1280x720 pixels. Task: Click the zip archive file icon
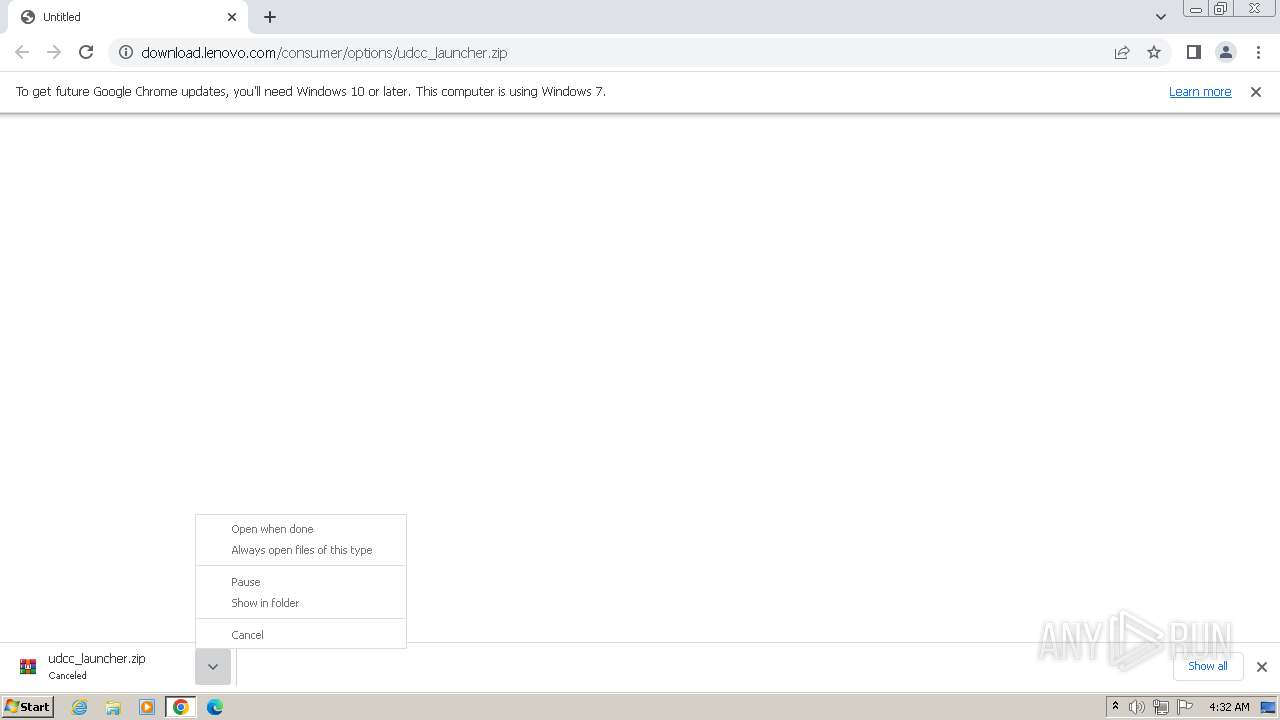click(28, 667)
